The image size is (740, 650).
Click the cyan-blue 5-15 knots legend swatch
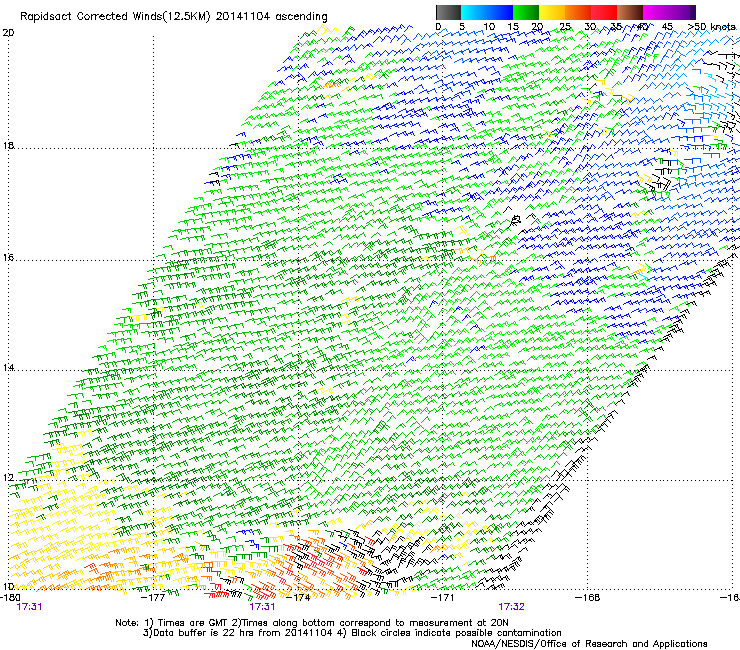tap(487, 12)
